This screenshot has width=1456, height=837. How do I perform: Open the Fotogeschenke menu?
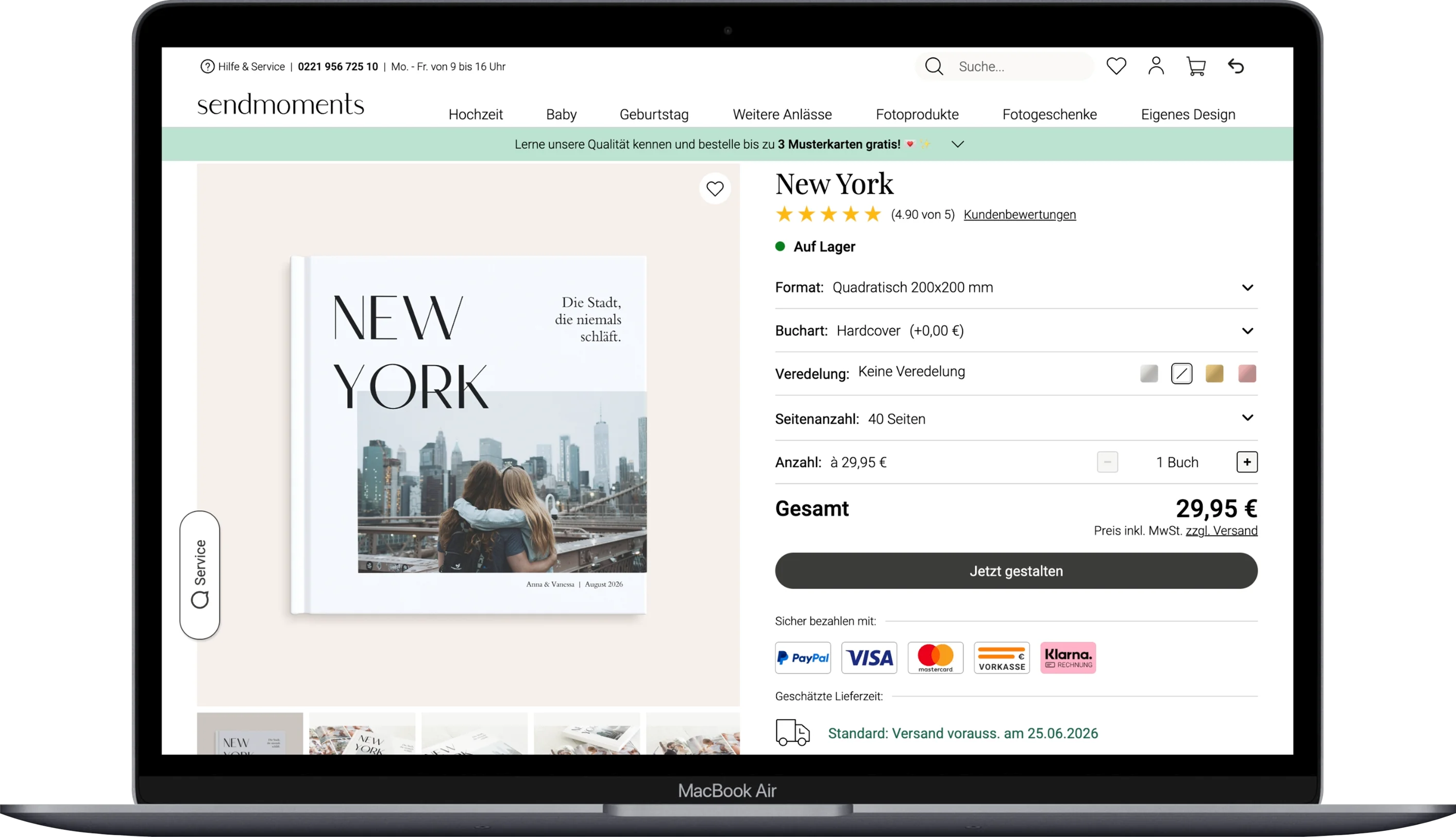1049,114
